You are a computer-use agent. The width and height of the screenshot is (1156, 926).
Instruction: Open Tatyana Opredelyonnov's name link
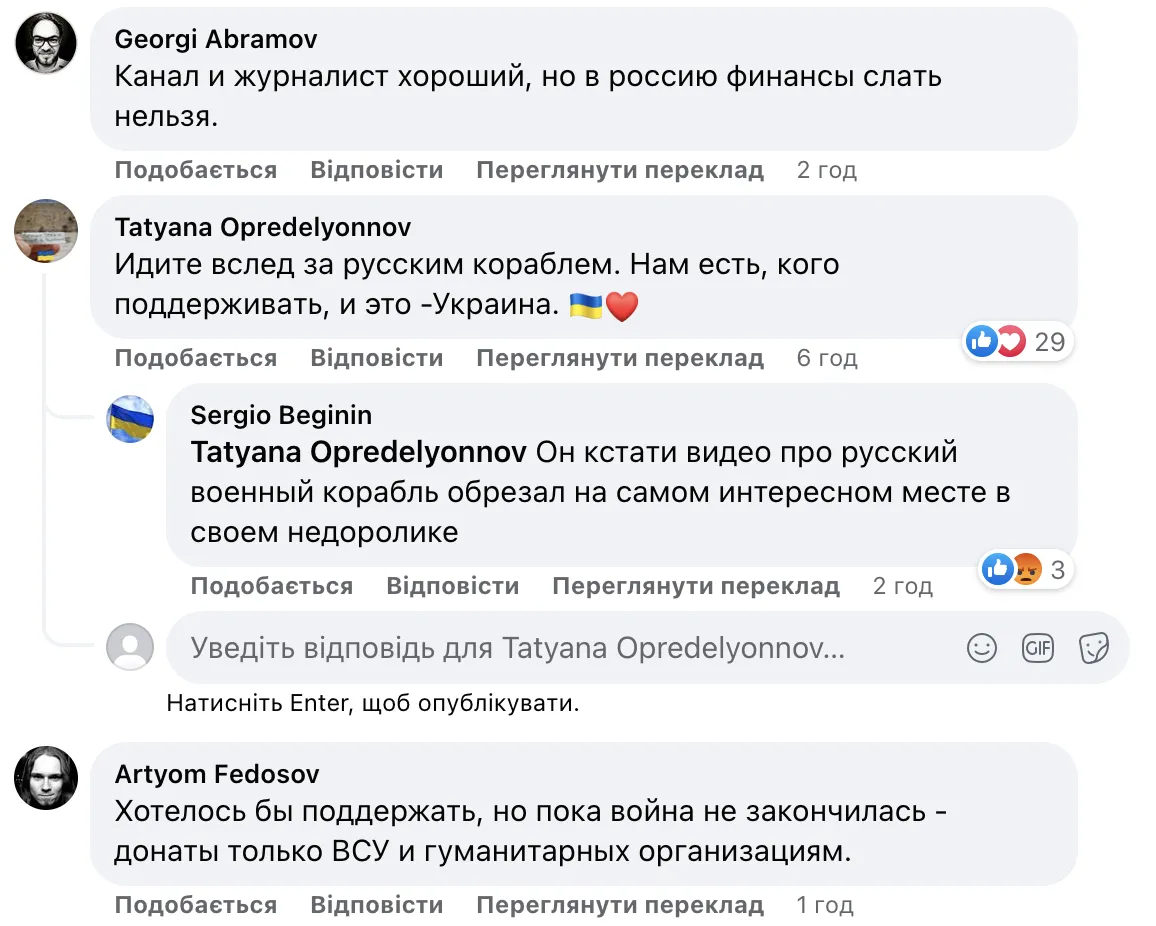pos(264,227)
